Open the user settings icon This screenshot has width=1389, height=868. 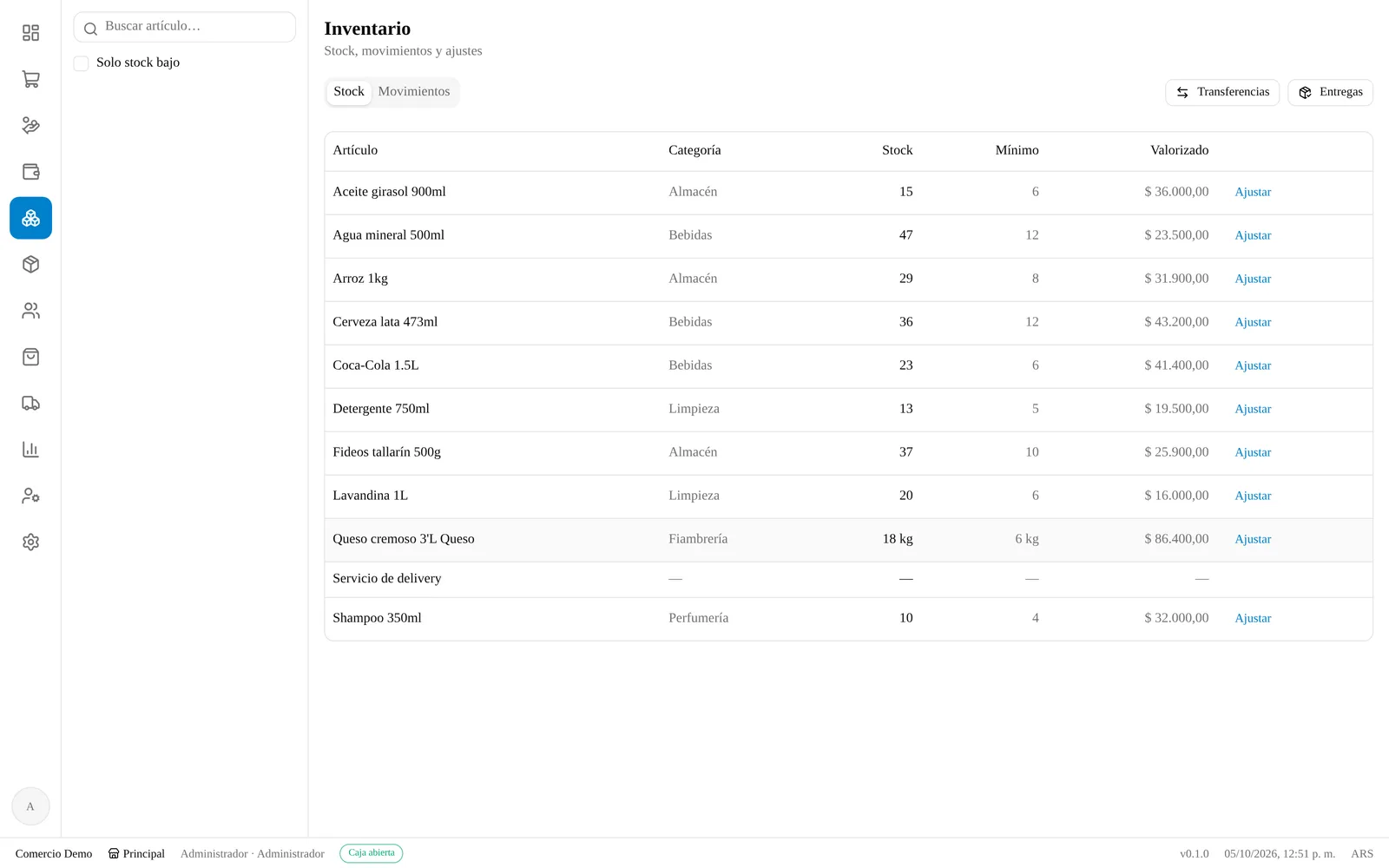[x=30, y=496]
